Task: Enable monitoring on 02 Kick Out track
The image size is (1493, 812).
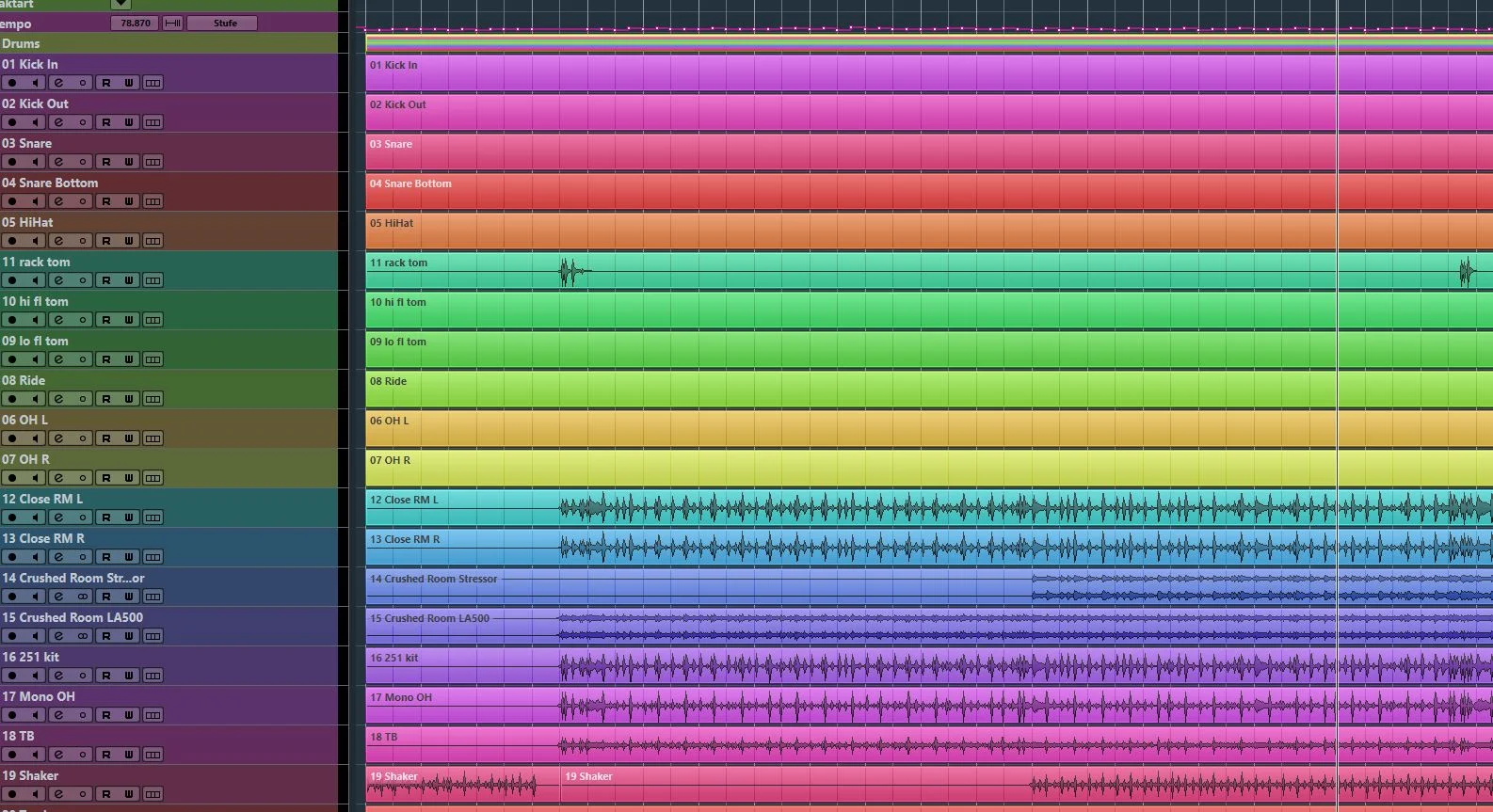Action: click(x=36, y=122)
